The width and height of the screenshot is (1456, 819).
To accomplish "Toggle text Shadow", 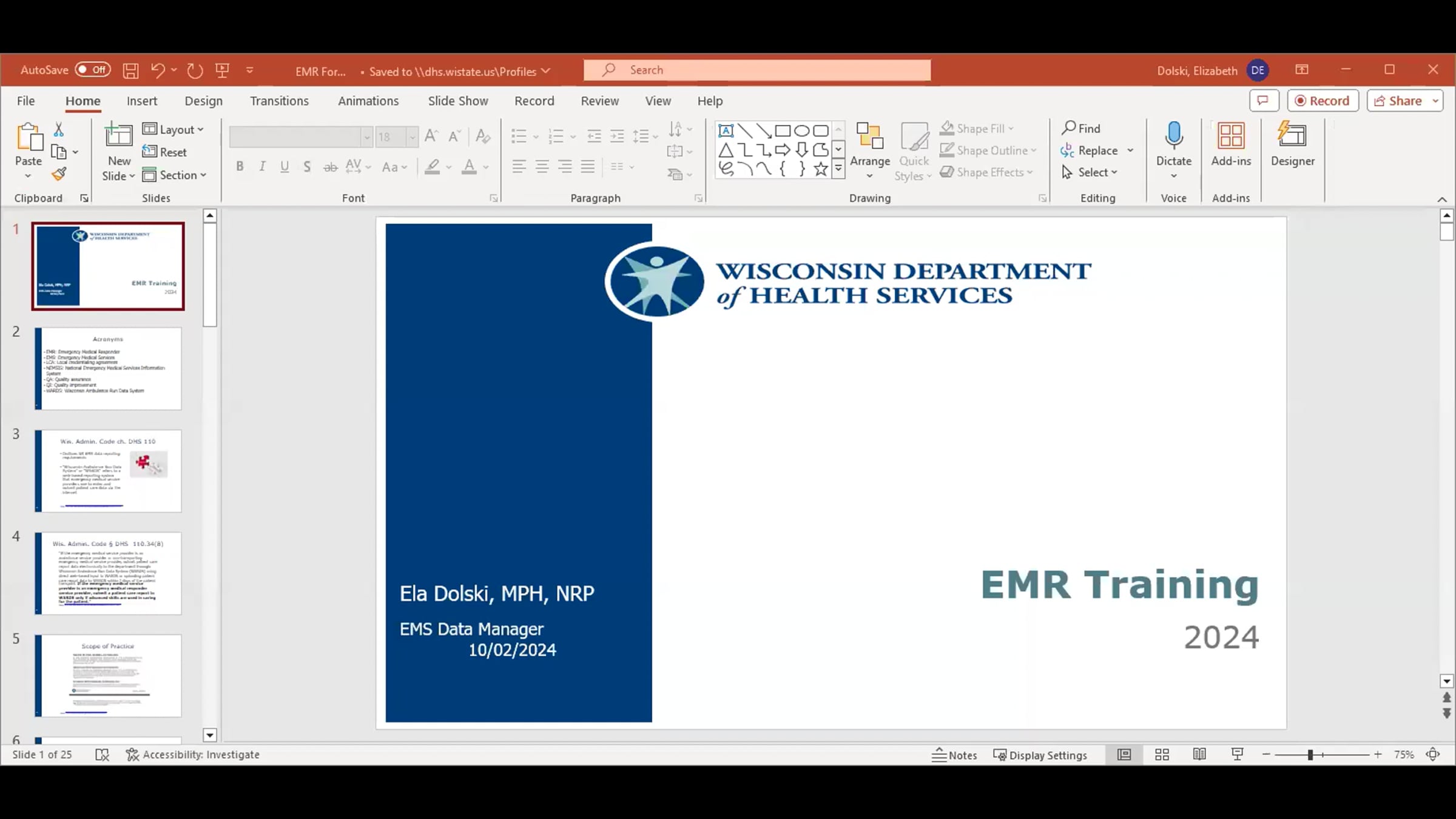I will click(307, 166).
